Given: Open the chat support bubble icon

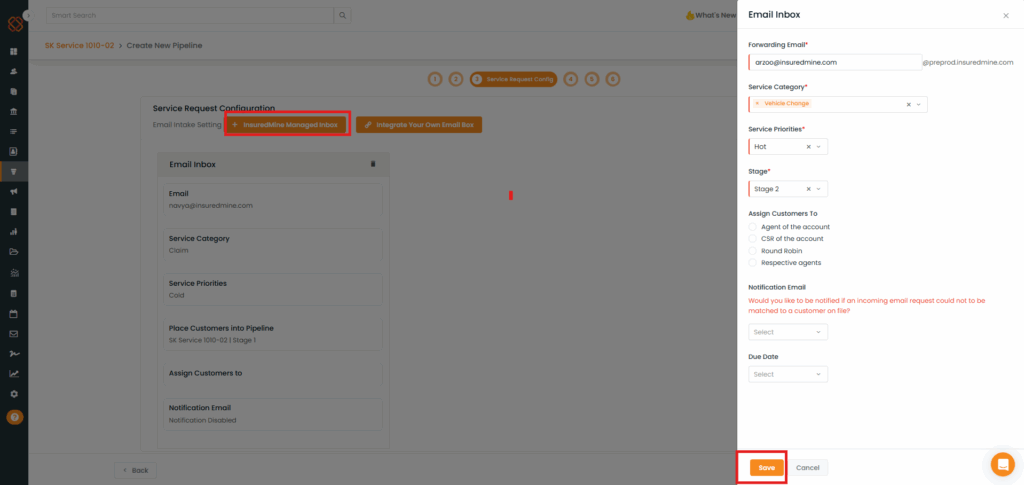Looking at the screenshot, I should click(1002, 464).
